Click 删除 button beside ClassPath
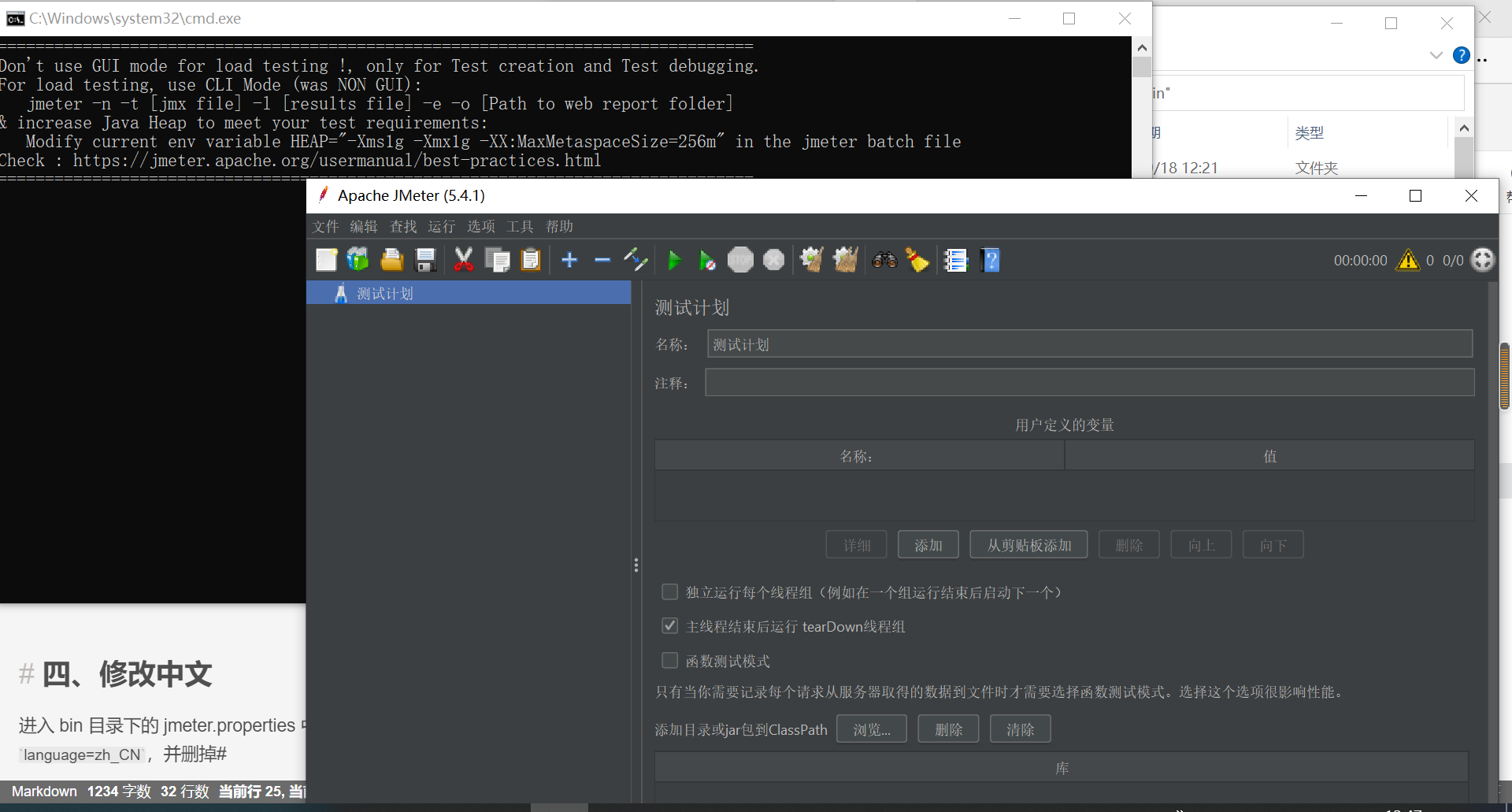Viewport: 1512px width, 812px height. pos(948,729)
